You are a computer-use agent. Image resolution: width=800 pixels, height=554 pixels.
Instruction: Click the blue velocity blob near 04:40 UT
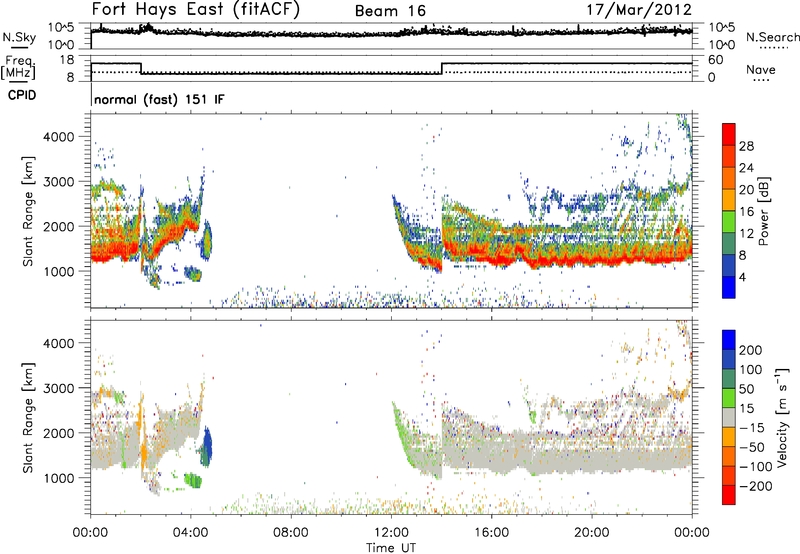coord(207,447)
